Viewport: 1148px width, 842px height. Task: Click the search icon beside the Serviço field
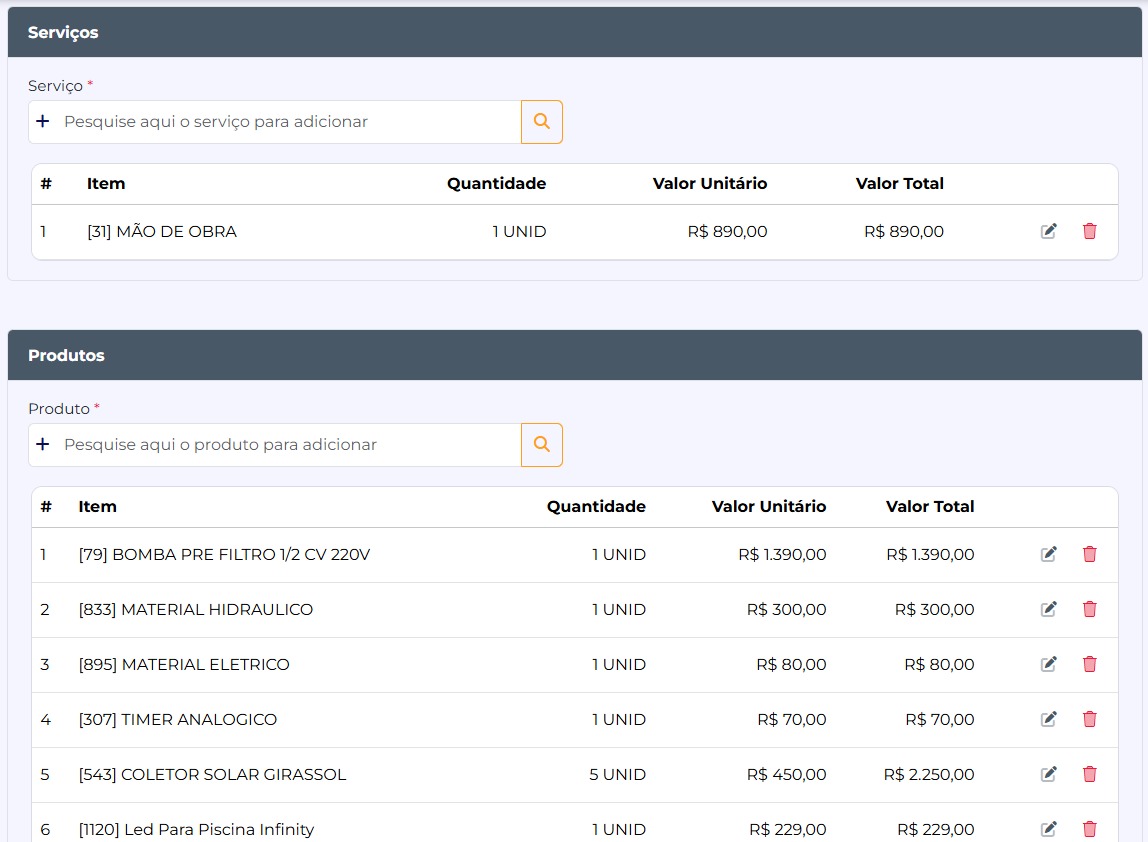(541, 122)
